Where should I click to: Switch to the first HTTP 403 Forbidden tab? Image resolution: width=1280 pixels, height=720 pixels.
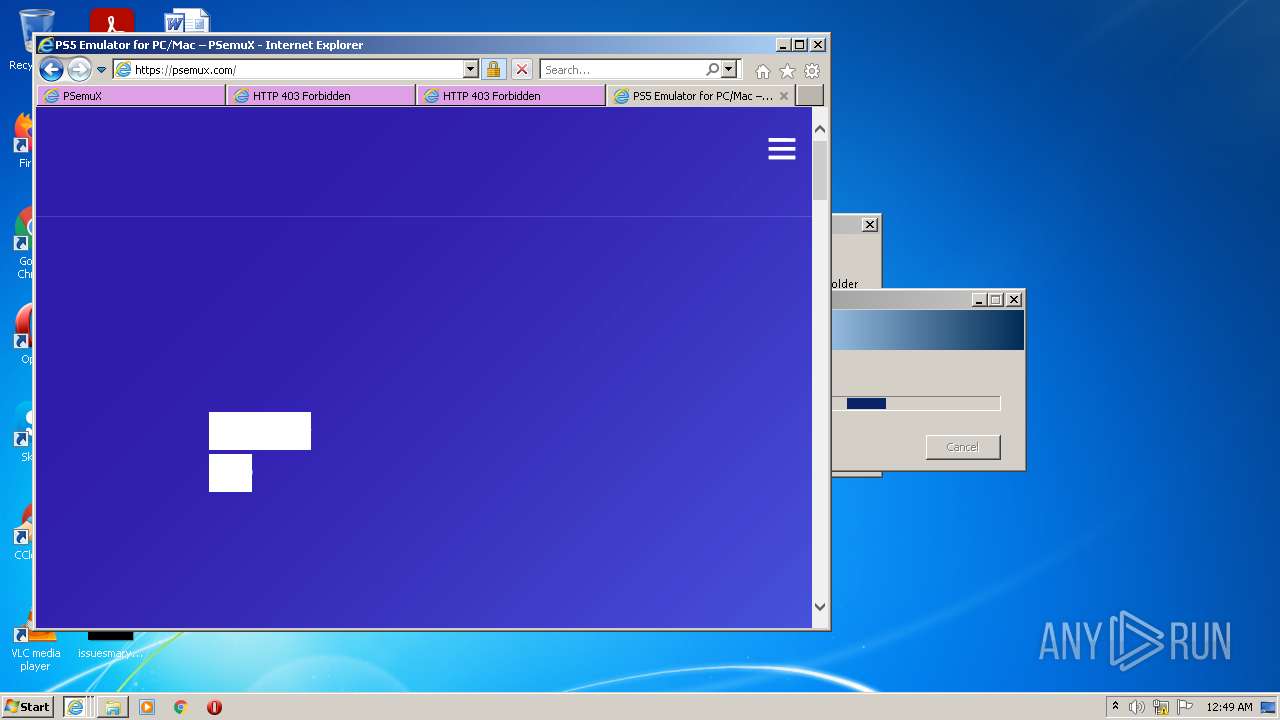coord(321,96)
